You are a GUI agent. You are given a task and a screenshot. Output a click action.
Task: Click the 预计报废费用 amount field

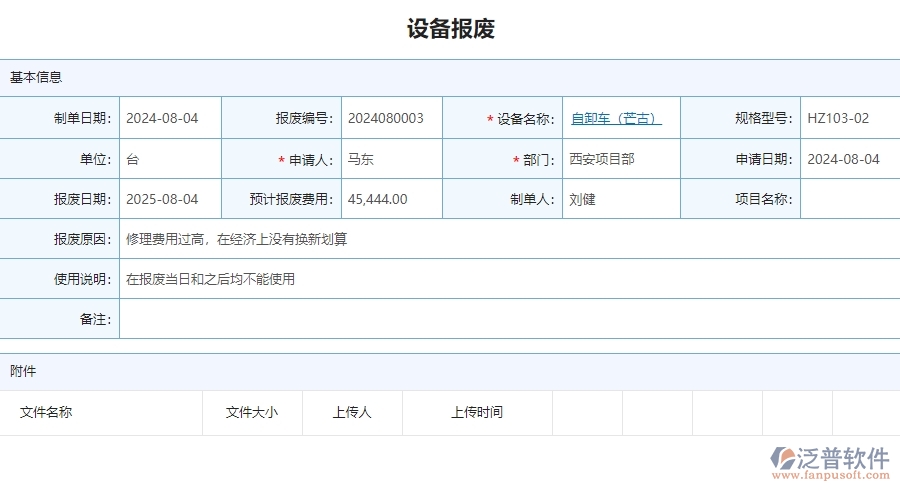point(391,199)
